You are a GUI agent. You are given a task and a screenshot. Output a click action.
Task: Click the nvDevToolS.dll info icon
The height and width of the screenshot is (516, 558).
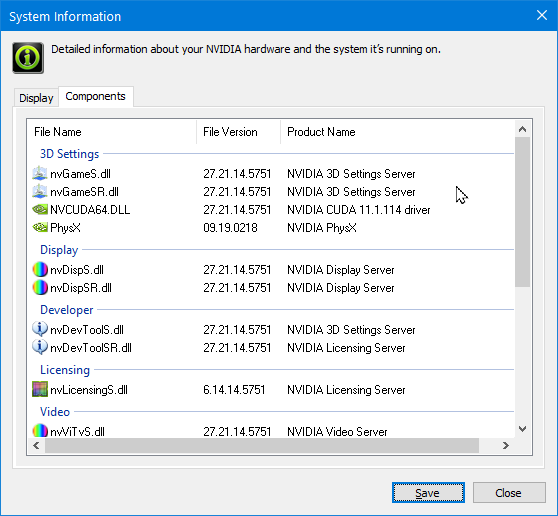pos(40,329)
